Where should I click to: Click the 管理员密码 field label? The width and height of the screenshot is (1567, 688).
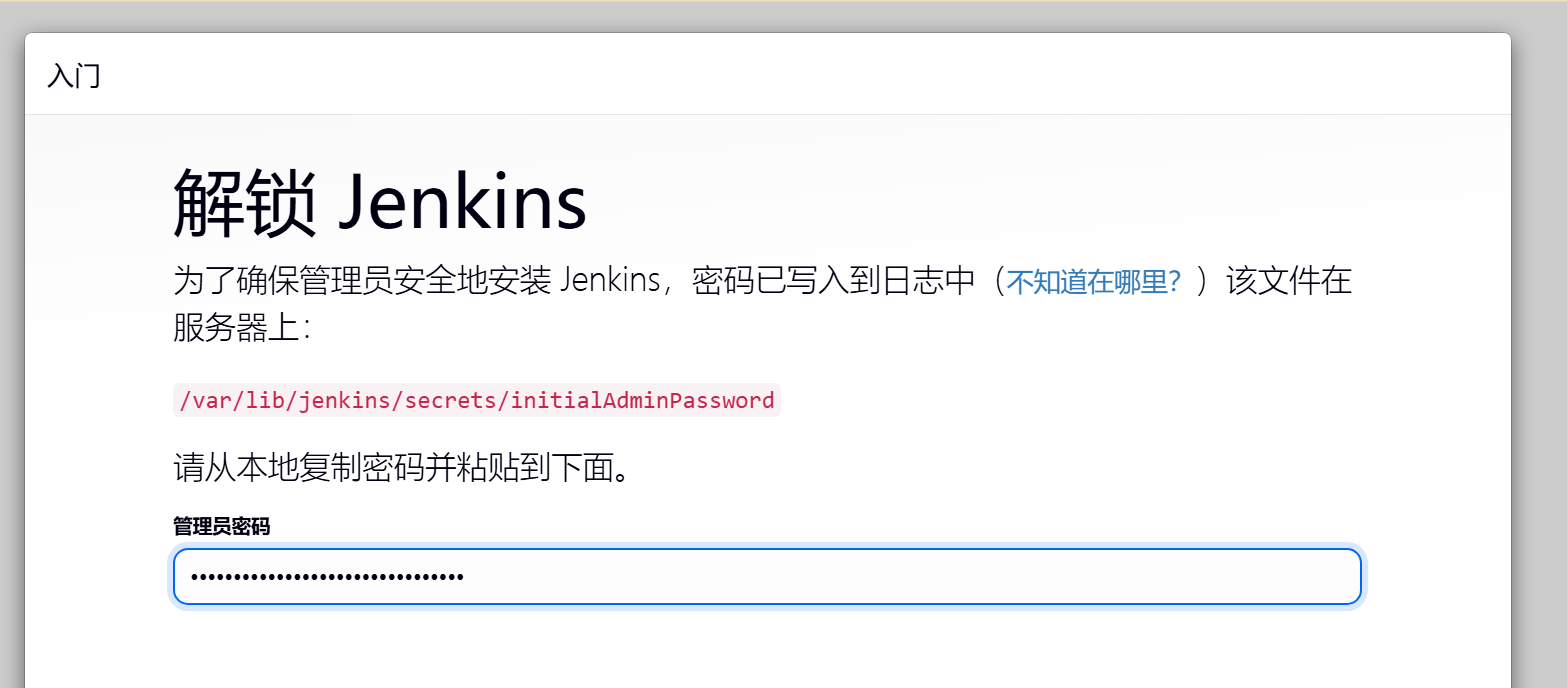click(221, 526)
